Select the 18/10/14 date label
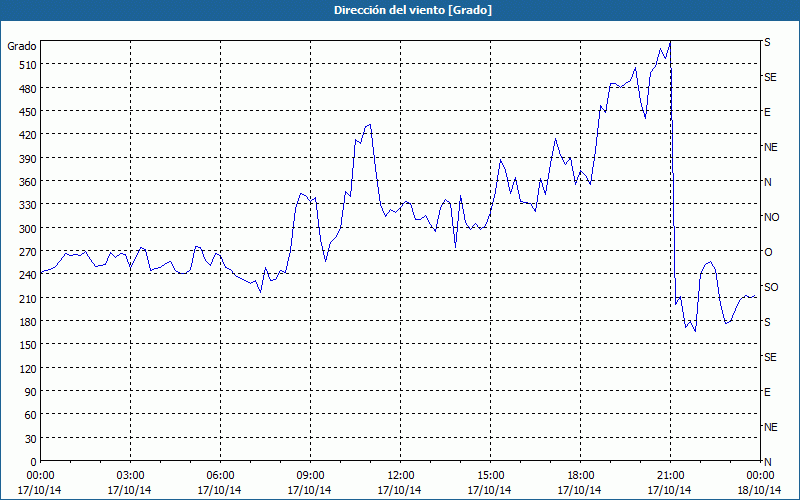 [x=760, y=490]
